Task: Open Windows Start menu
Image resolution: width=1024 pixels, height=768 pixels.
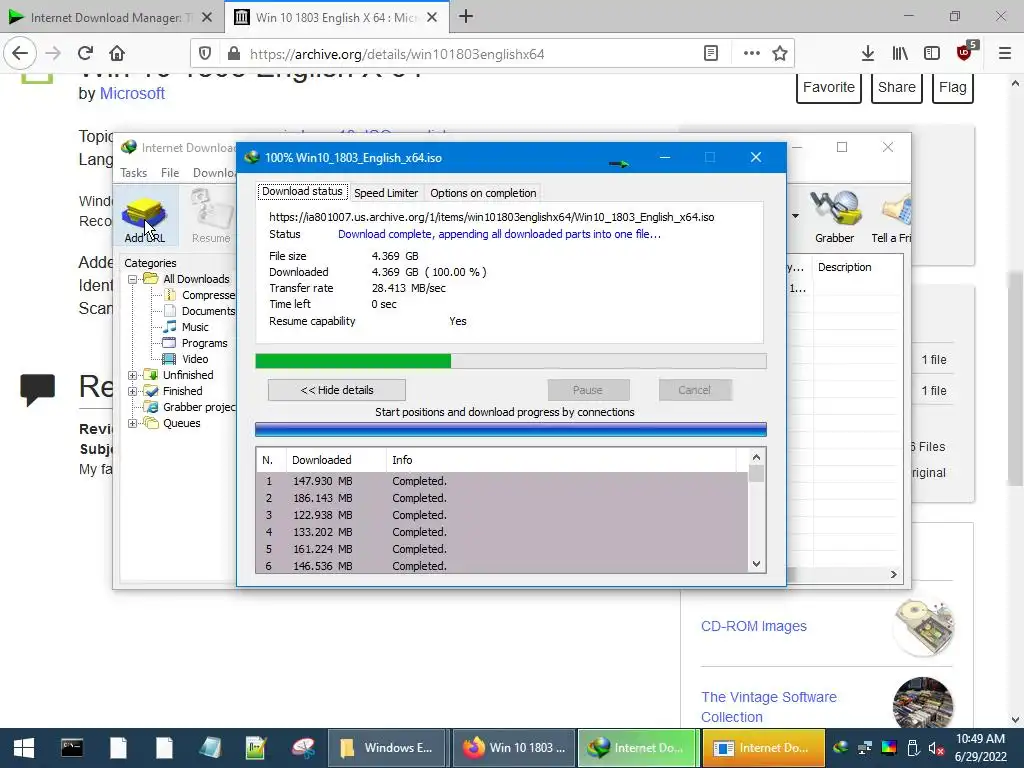Action: pyautogui.click(x=24, y=748)
